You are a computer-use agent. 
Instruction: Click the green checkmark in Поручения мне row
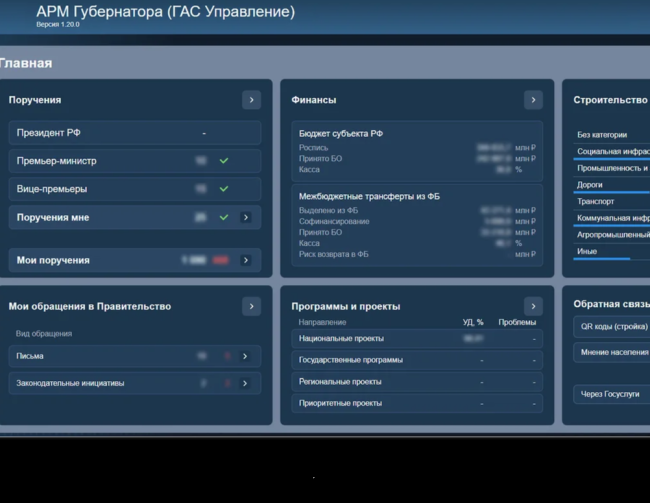224,217
